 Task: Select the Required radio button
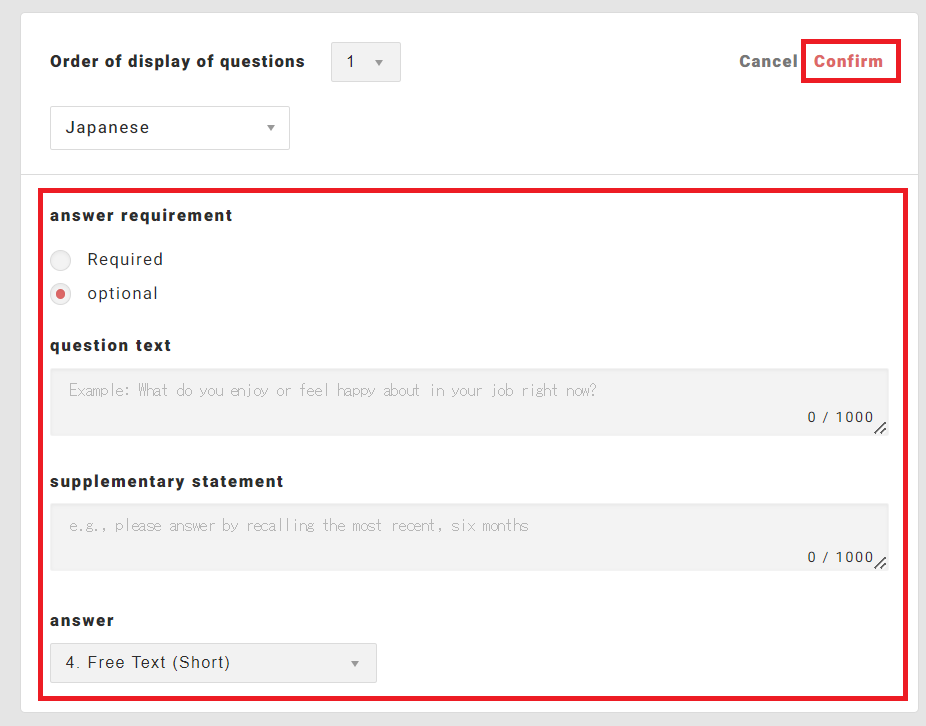coord(61,260)
